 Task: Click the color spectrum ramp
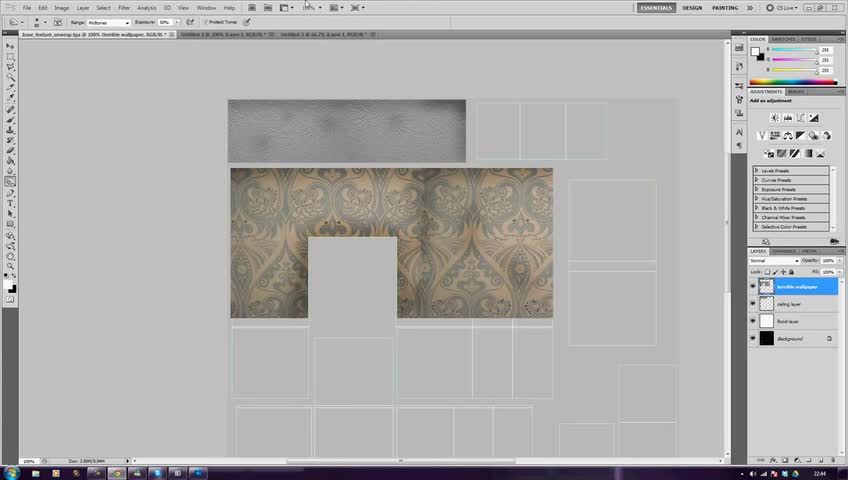[793, 82]
